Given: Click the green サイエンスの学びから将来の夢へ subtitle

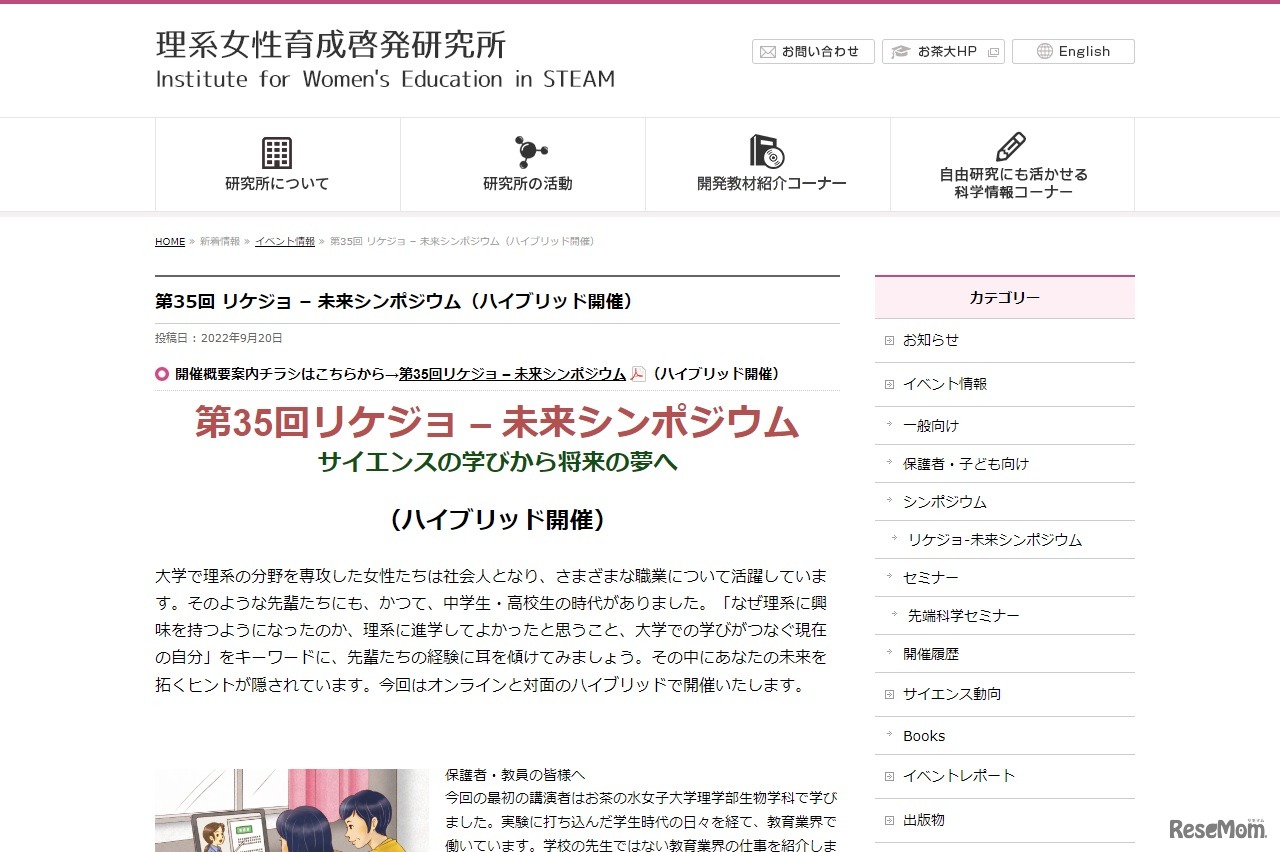Looking at the screenshot, I should coord(497,462).
